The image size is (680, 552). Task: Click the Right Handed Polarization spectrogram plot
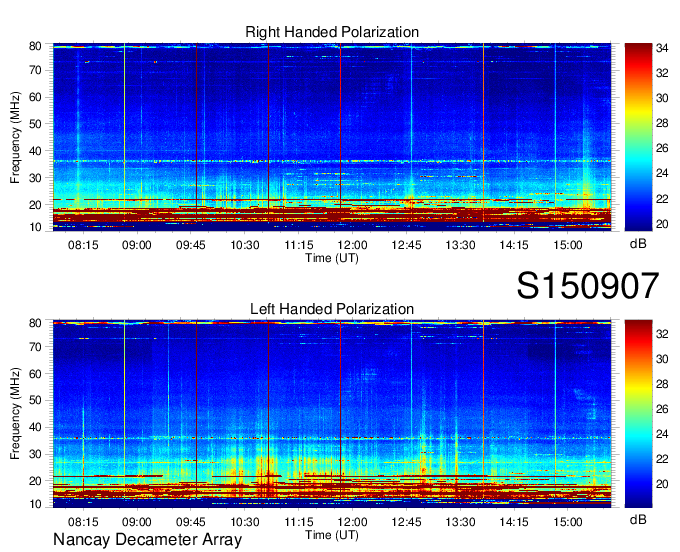332,137
